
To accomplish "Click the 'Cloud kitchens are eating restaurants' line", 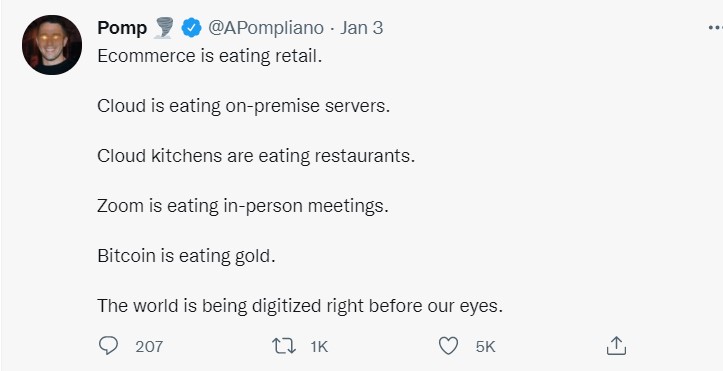I will tap(256, 156).
